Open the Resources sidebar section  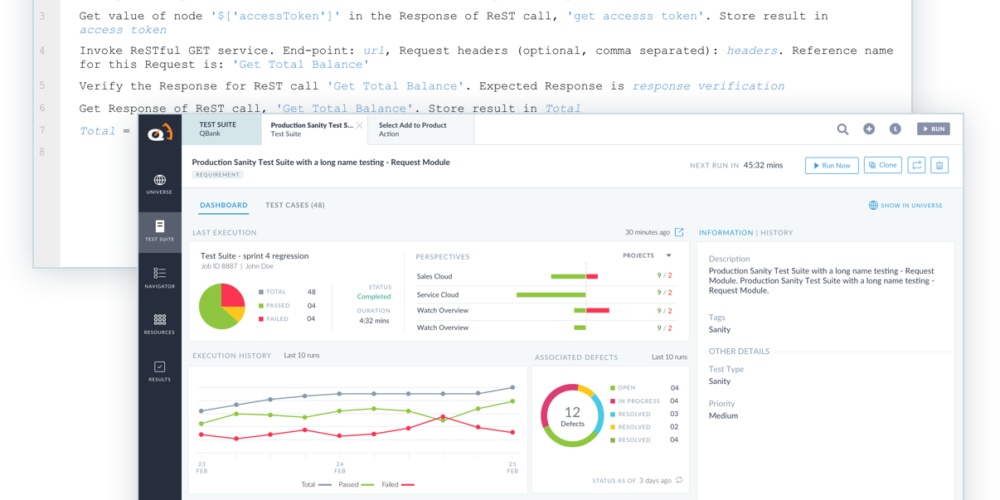[x=159, y=324]
